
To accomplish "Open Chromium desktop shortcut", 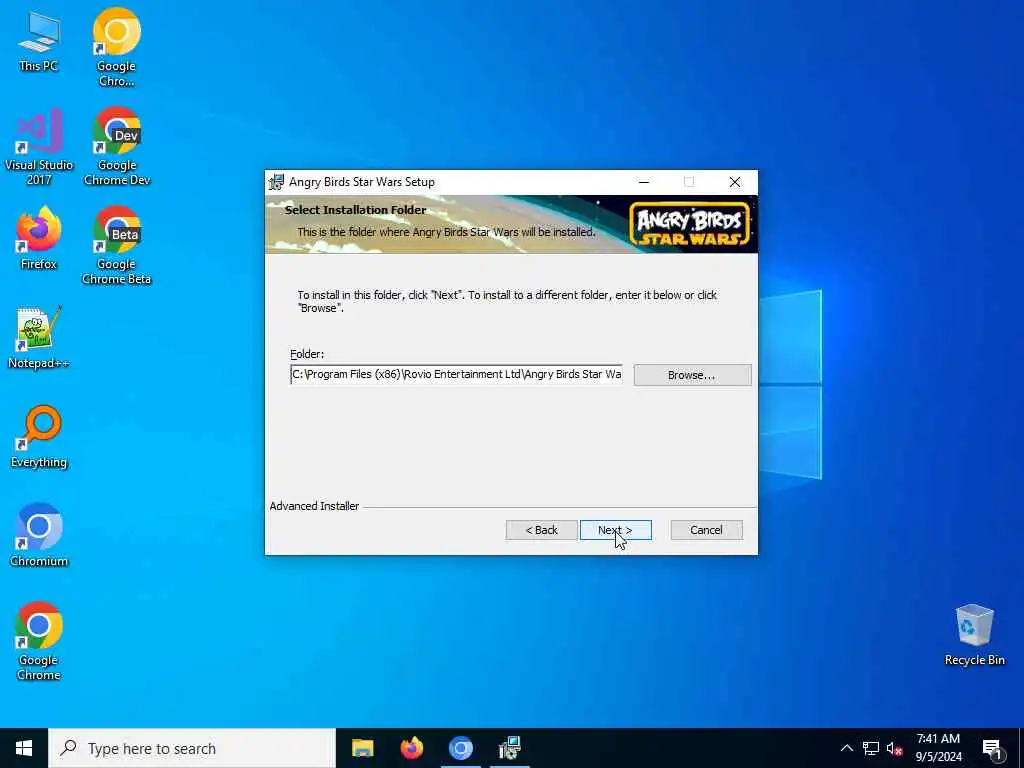I will point(39,536).
